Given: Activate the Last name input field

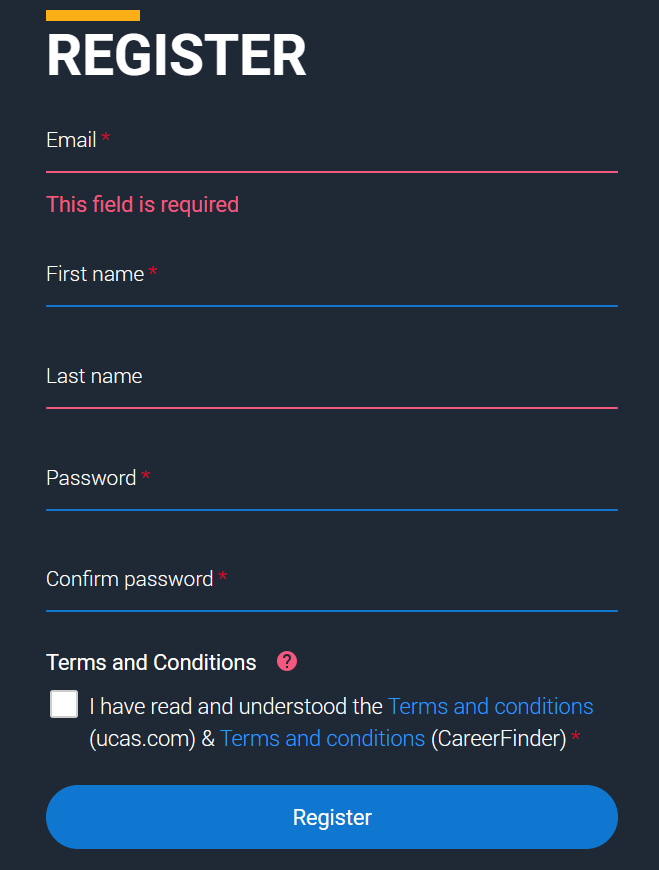Looking at the screenshot, I should (x=332, y=386).
